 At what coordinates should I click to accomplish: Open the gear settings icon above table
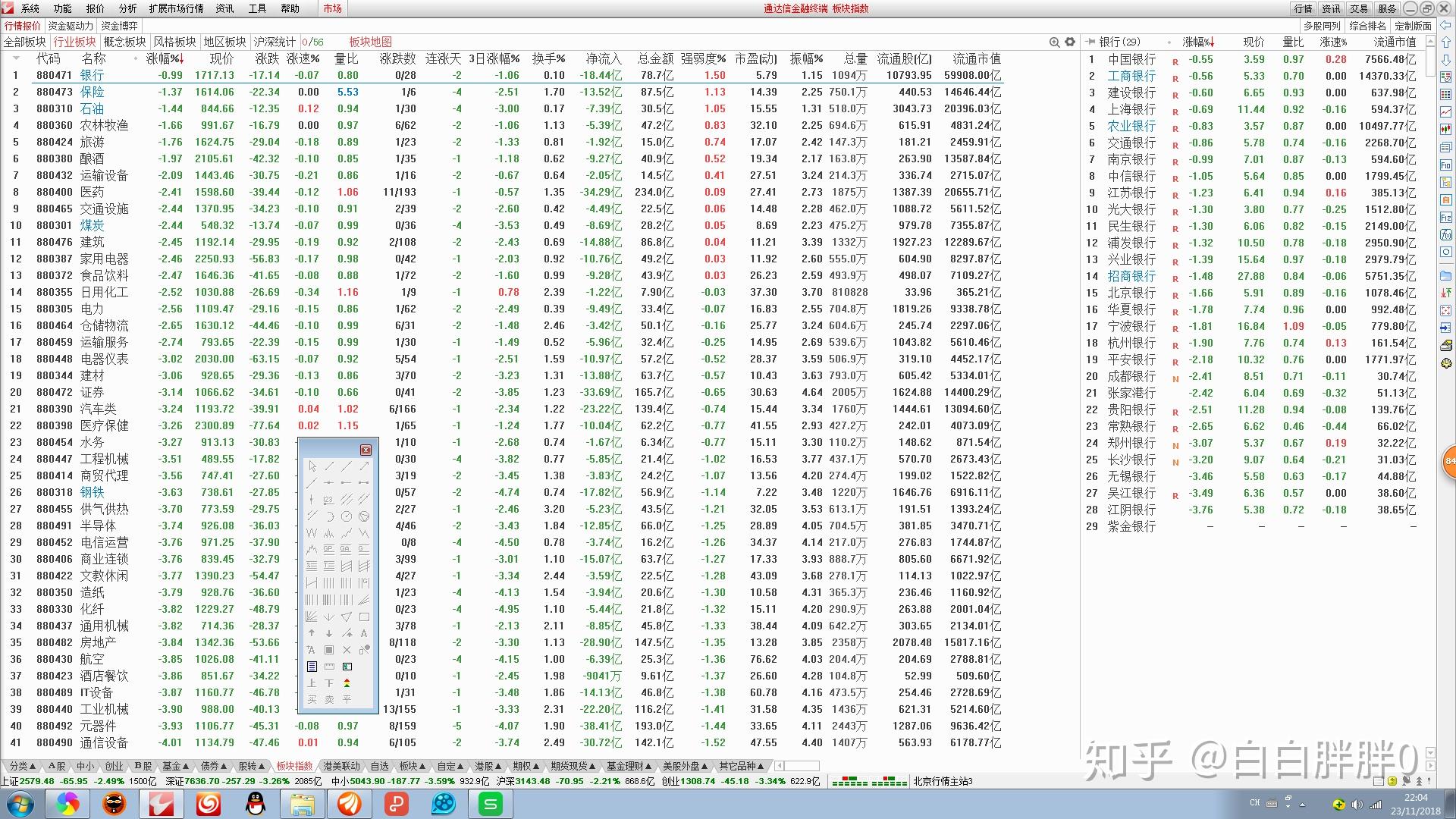point(1070,42)
